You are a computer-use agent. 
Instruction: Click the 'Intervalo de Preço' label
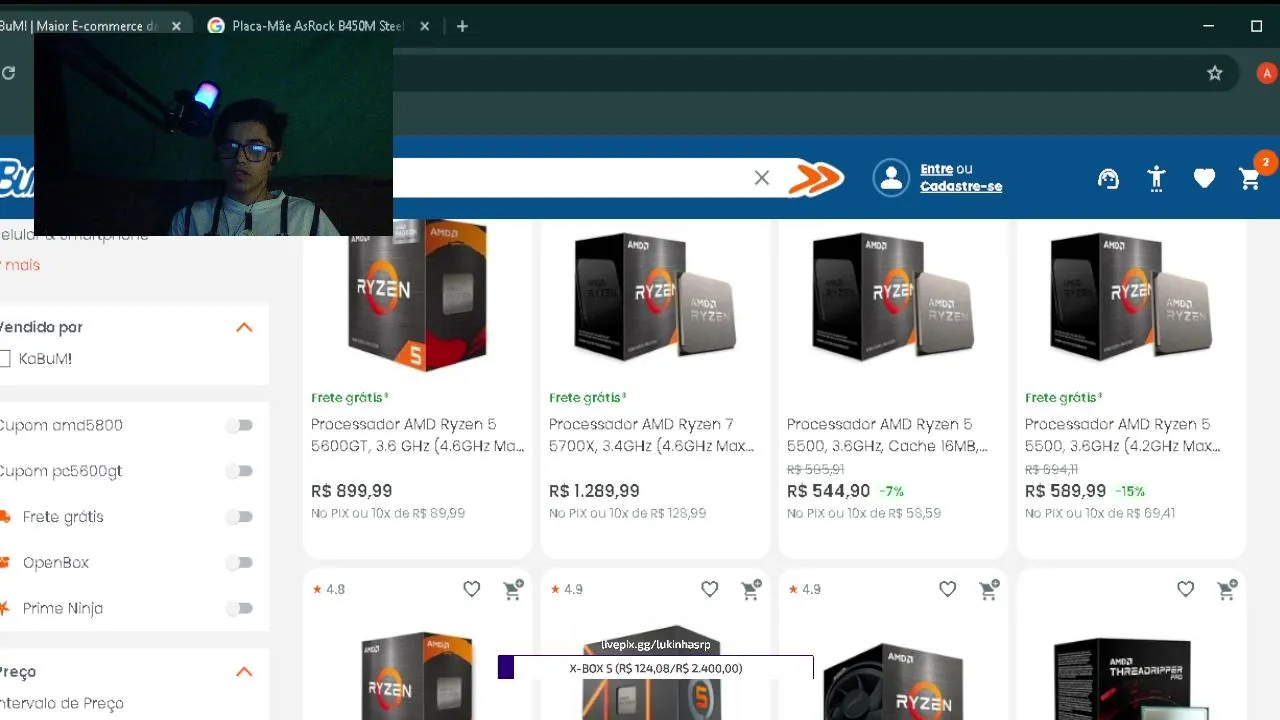62,704
